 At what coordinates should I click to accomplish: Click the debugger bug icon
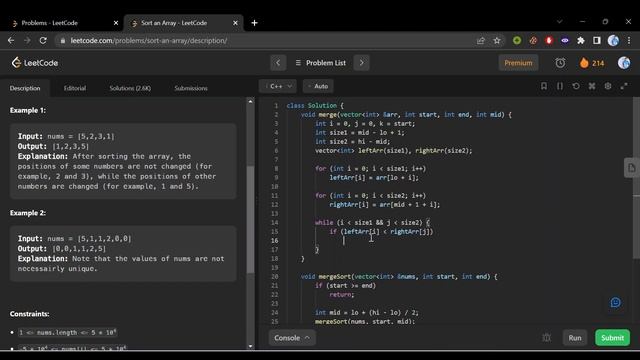[x=547, y=338]
